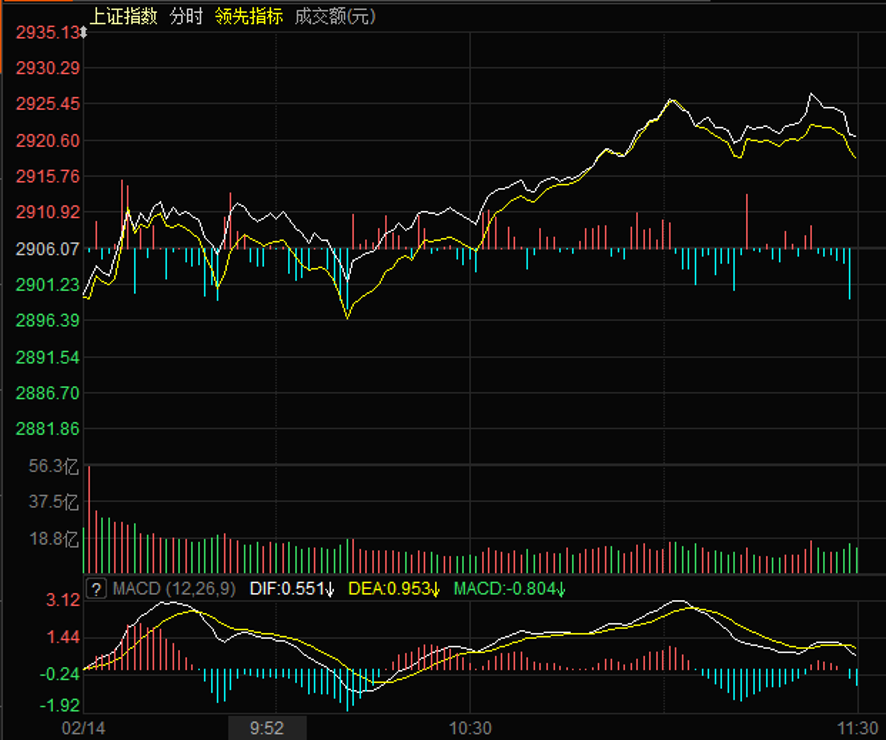Click the 2906.07 baseline price label

point(46,248)
